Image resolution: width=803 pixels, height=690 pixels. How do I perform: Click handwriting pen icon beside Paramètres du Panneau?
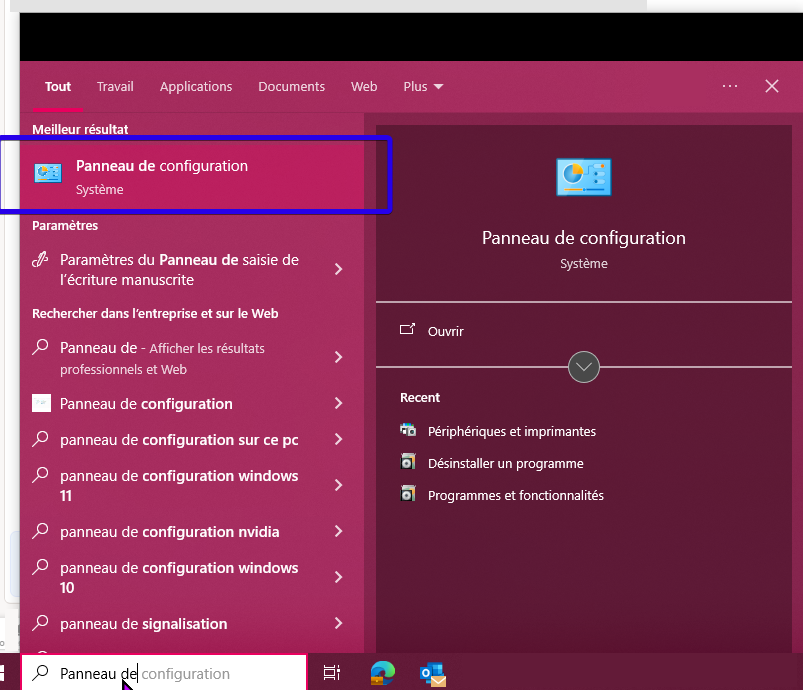[40, 260]
